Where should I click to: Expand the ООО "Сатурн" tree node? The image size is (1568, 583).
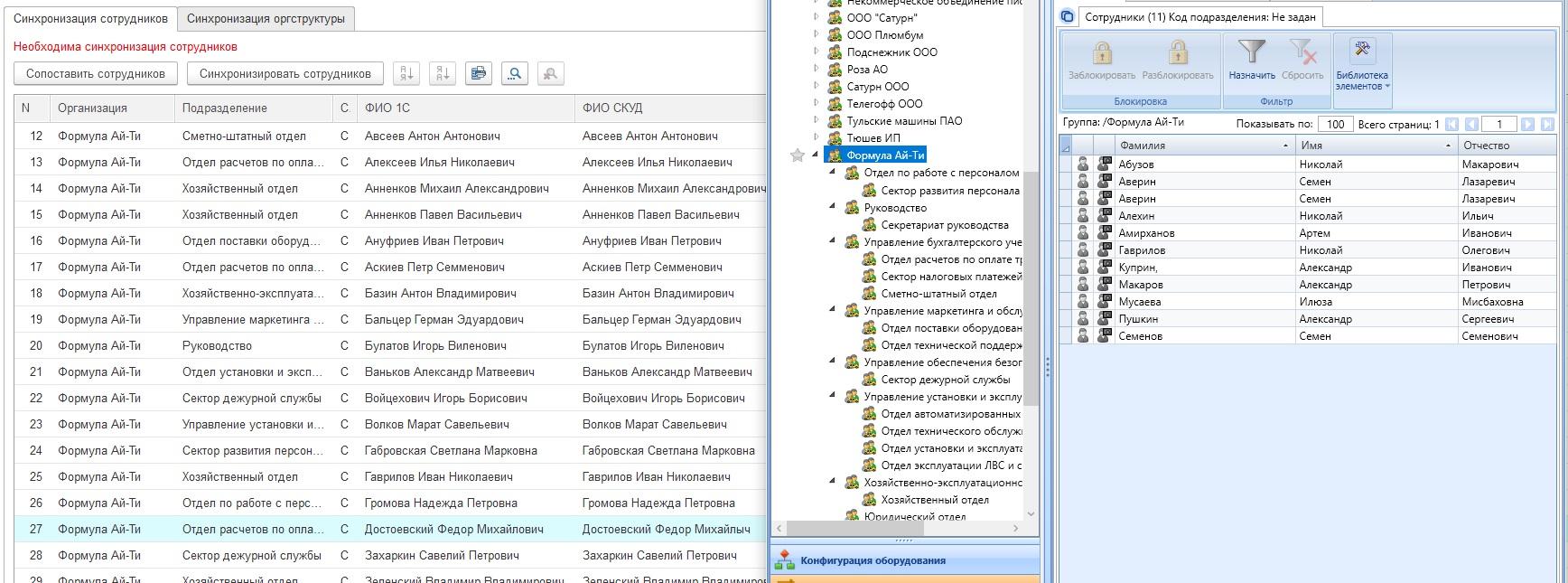click(x=816, y=17)
